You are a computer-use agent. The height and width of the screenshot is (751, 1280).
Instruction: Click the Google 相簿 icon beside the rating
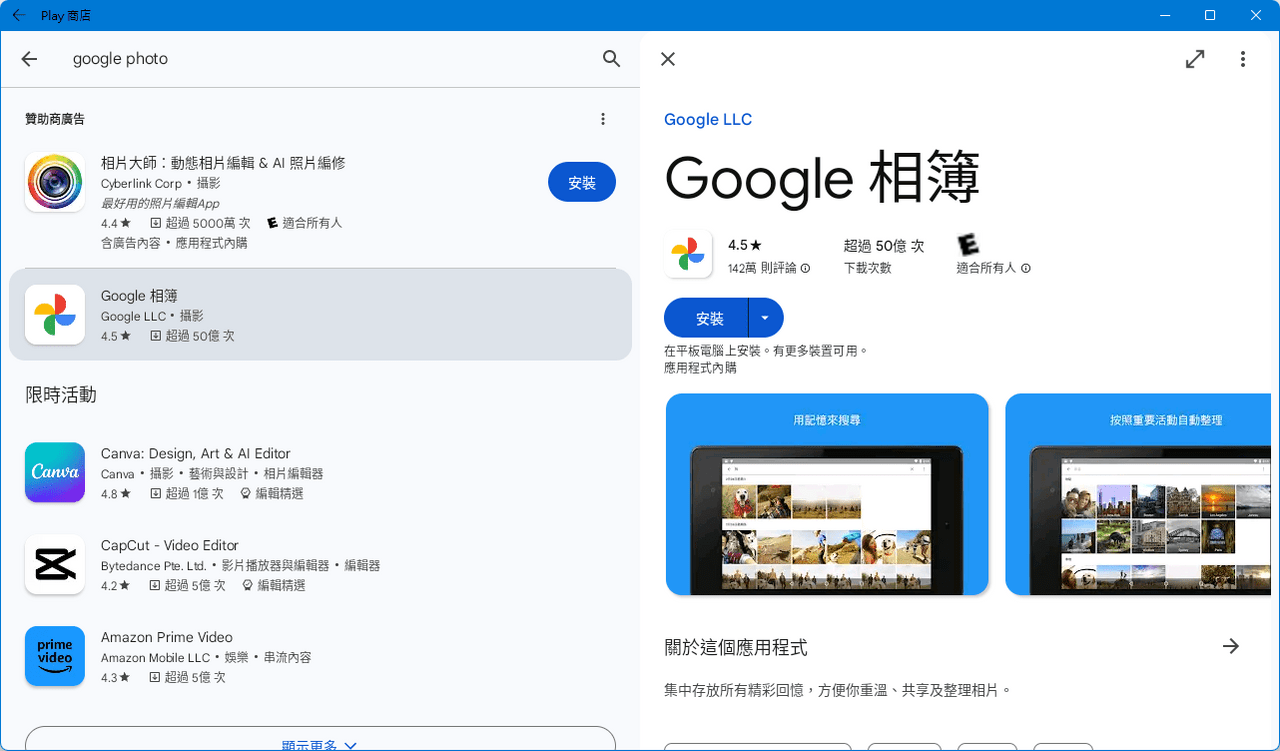[x=688, y=254]
